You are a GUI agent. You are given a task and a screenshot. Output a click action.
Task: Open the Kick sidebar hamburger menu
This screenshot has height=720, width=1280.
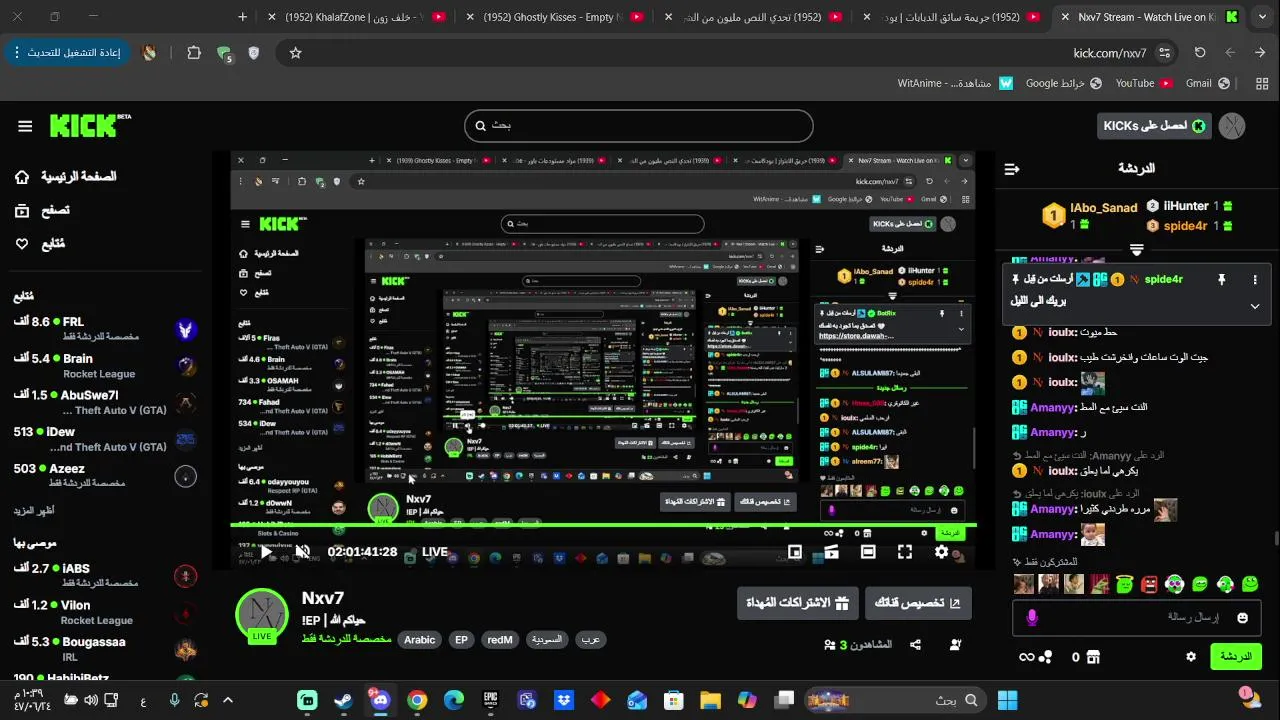(x=25, y=126)
